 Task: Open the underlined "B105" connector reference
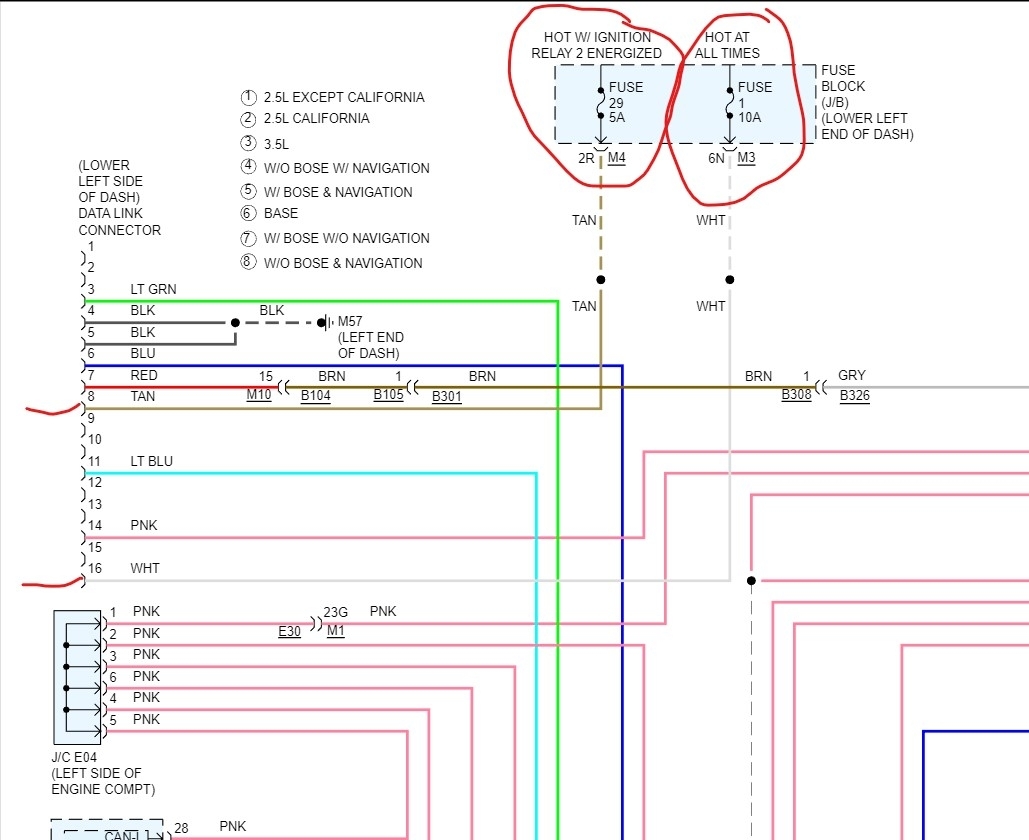pyautogui.click(x=388, y=395)
